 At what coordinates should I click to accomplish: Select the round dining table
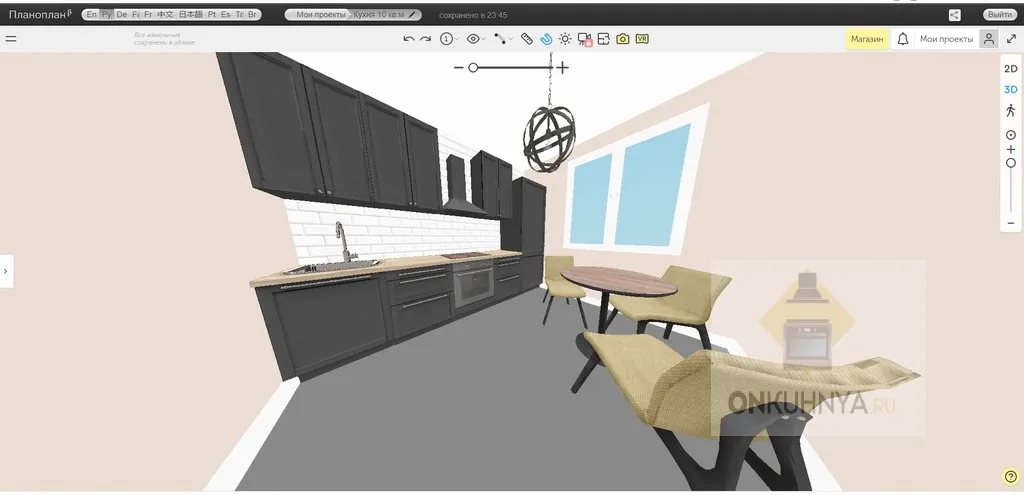[x=618, y=281]
